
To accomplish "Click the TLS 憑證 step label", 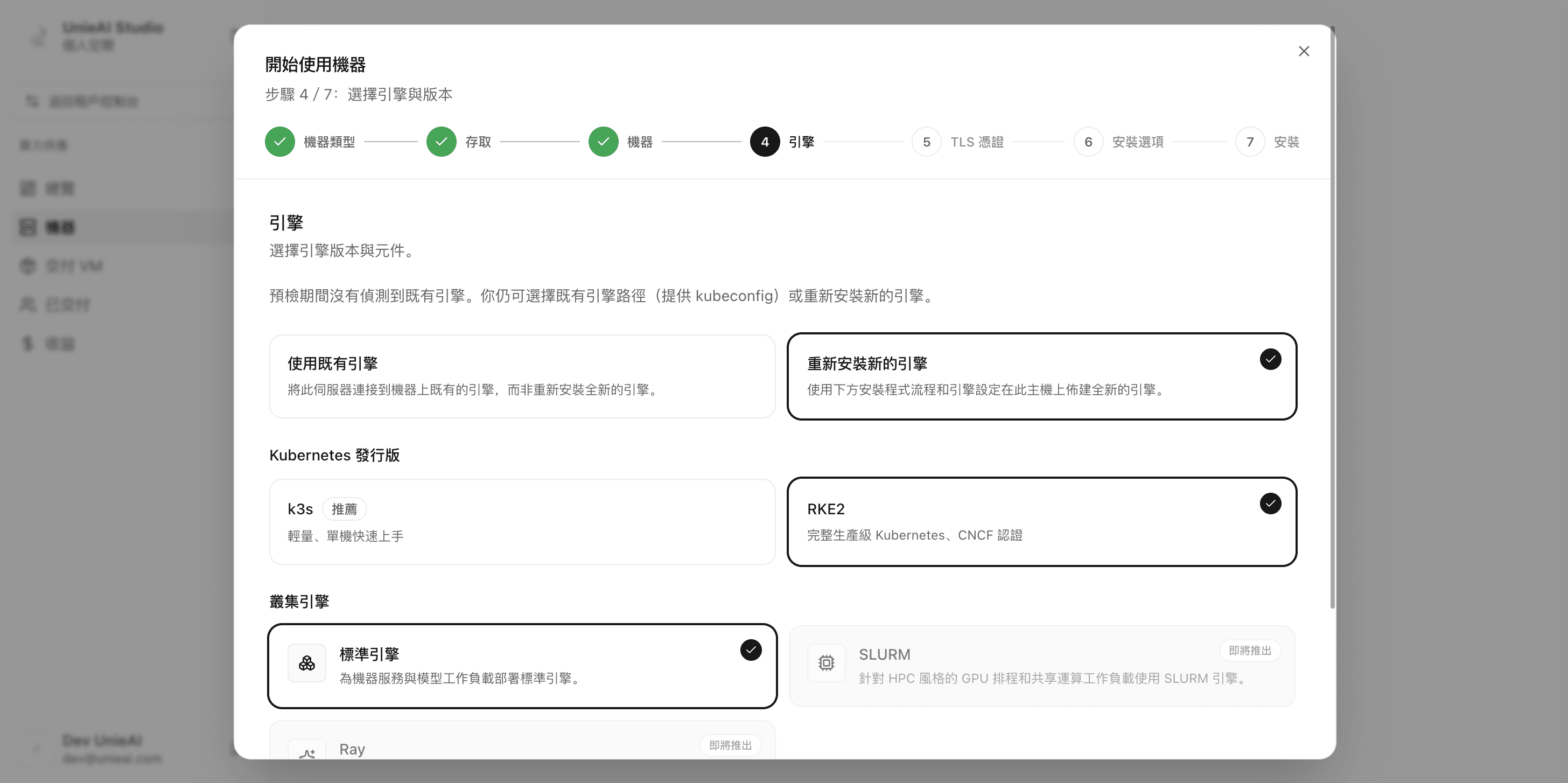I will pyautogui.click(x=977, y=142).
